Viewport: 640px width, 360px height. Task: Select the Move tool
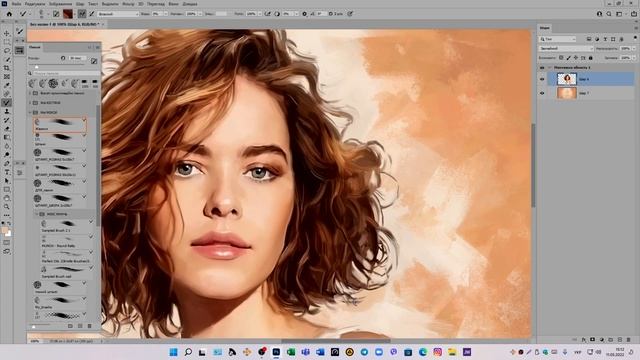pos(7,33)
